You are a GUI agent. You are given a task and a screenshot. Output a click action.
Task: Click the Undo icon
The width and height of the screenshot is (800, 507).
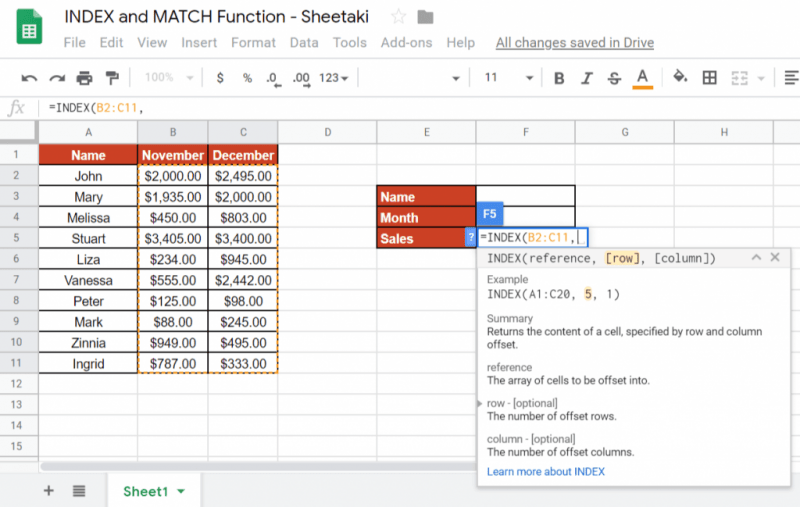29,78
